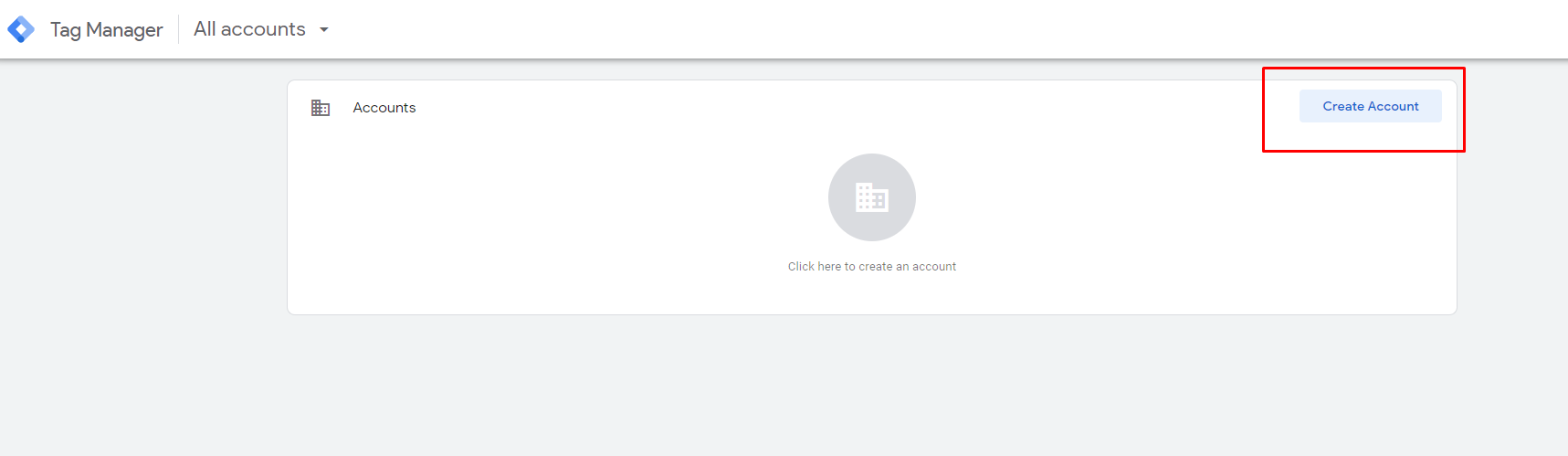This screenshot has width=1568, height=456.
Task: Expand the arrow next to All accounts
Action: (x=323, y=30)
